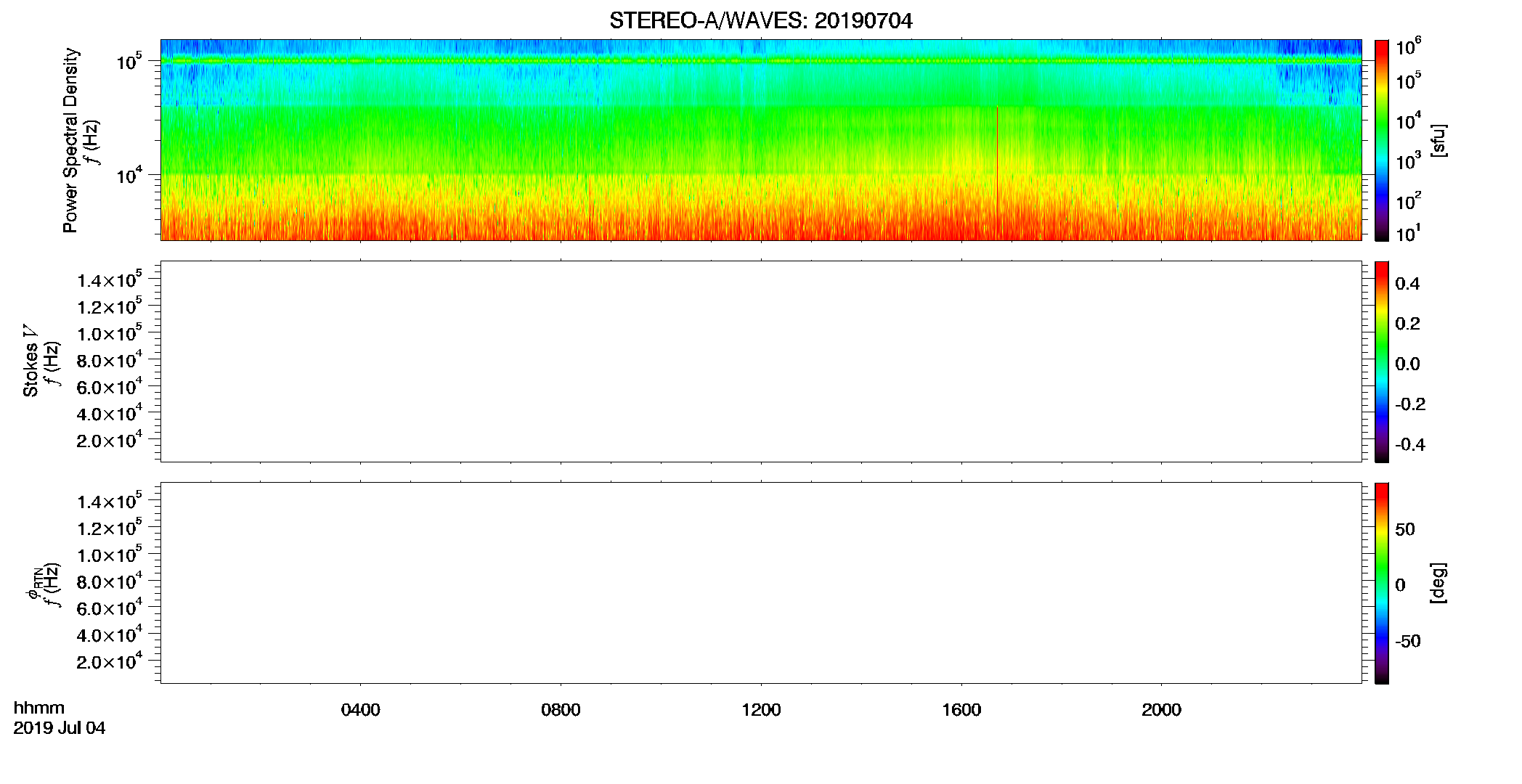
Task: Select the "Stokes V" axis label
Action: pos(30,361)
